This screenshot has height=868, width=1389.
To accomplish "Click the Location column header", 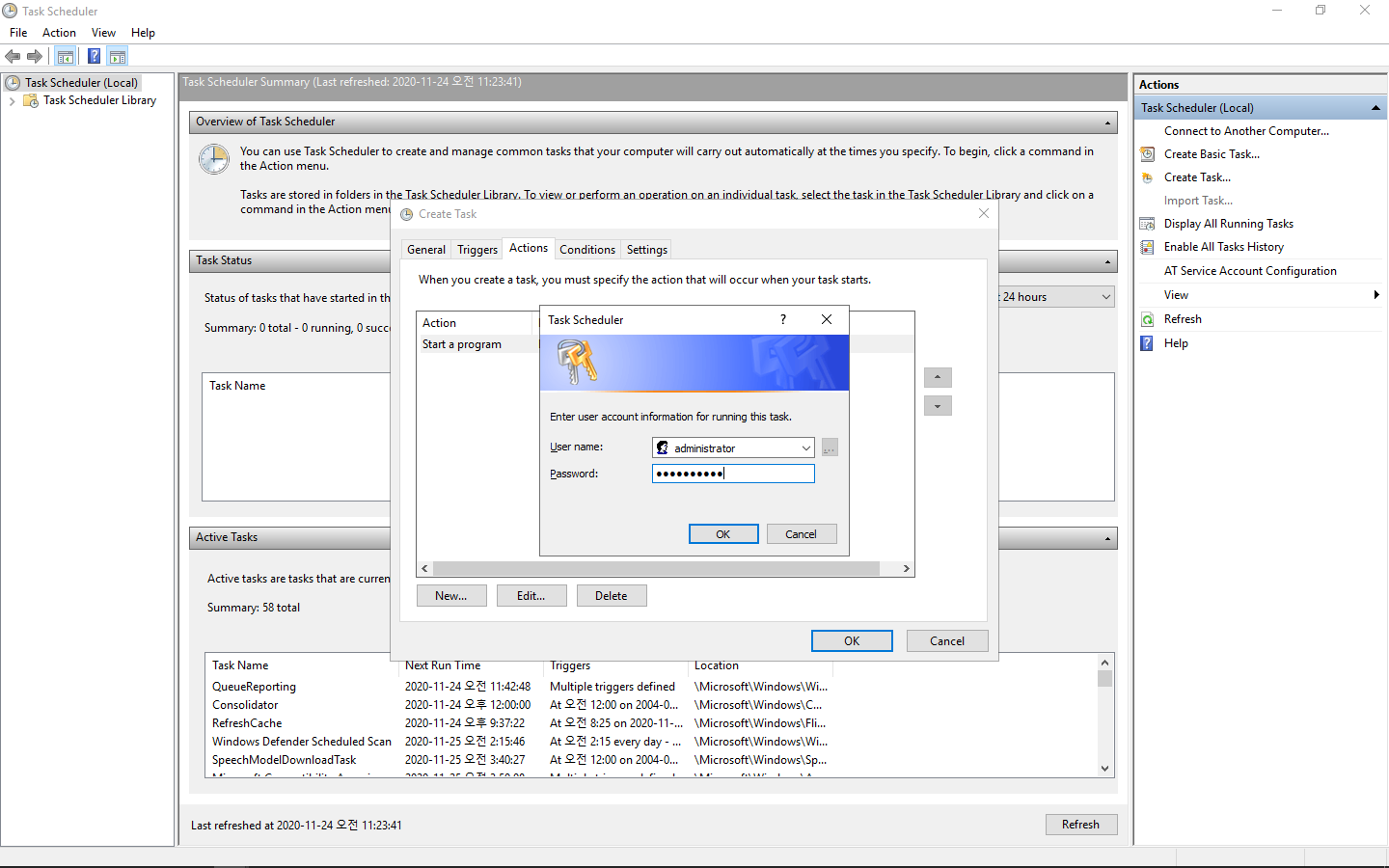I will (762, 665).
